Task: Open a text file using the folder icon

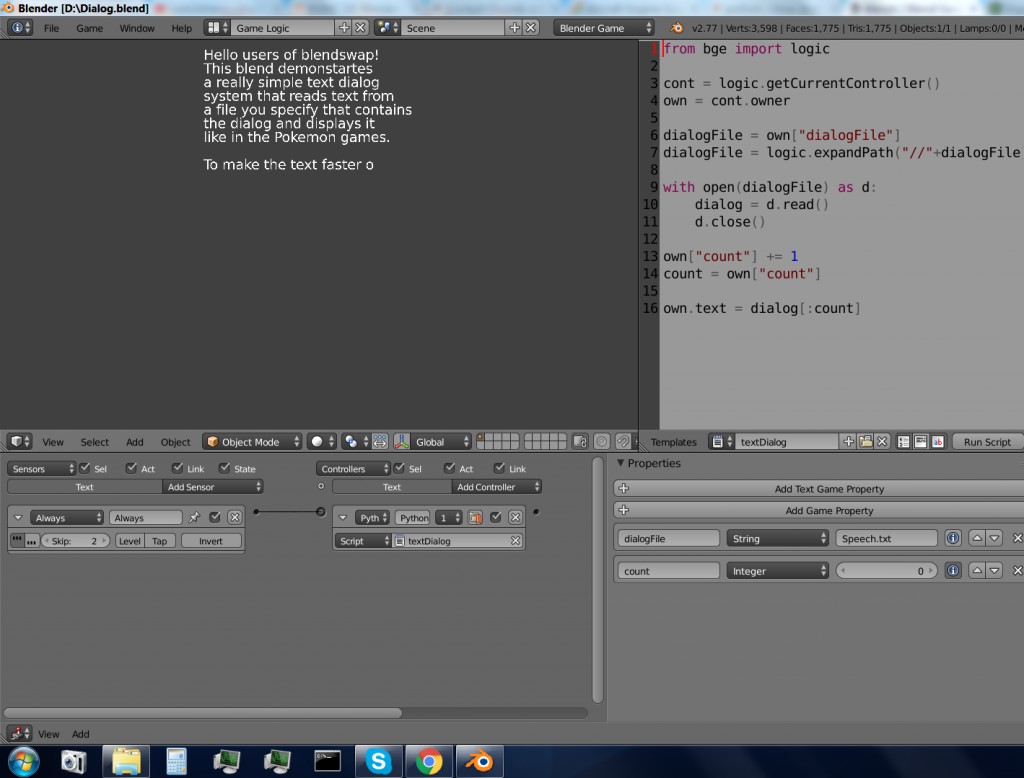Action: [863, 441]
